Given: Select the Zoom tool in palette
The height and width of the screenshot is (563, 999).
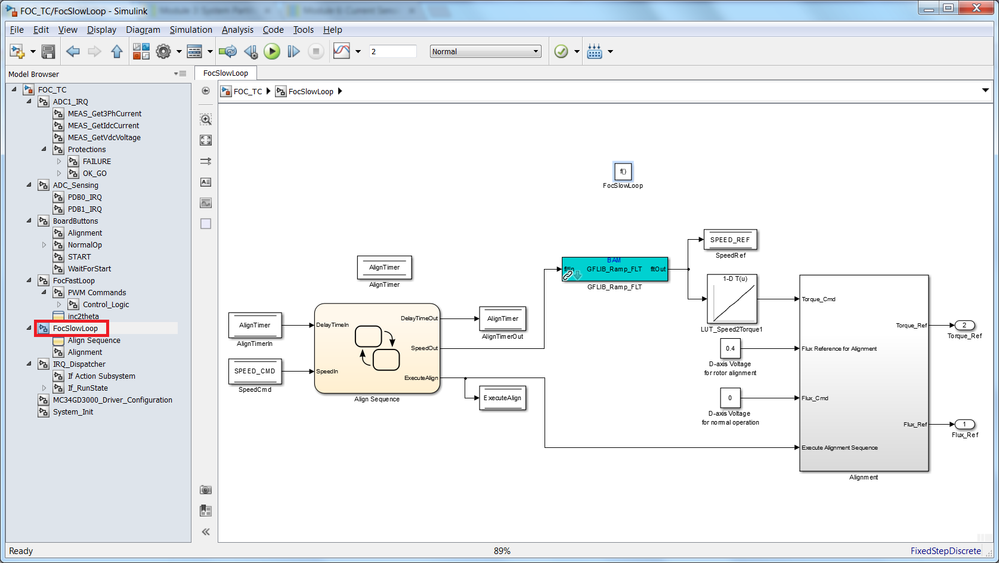Looking at the screenshot, I should point(206,119).
